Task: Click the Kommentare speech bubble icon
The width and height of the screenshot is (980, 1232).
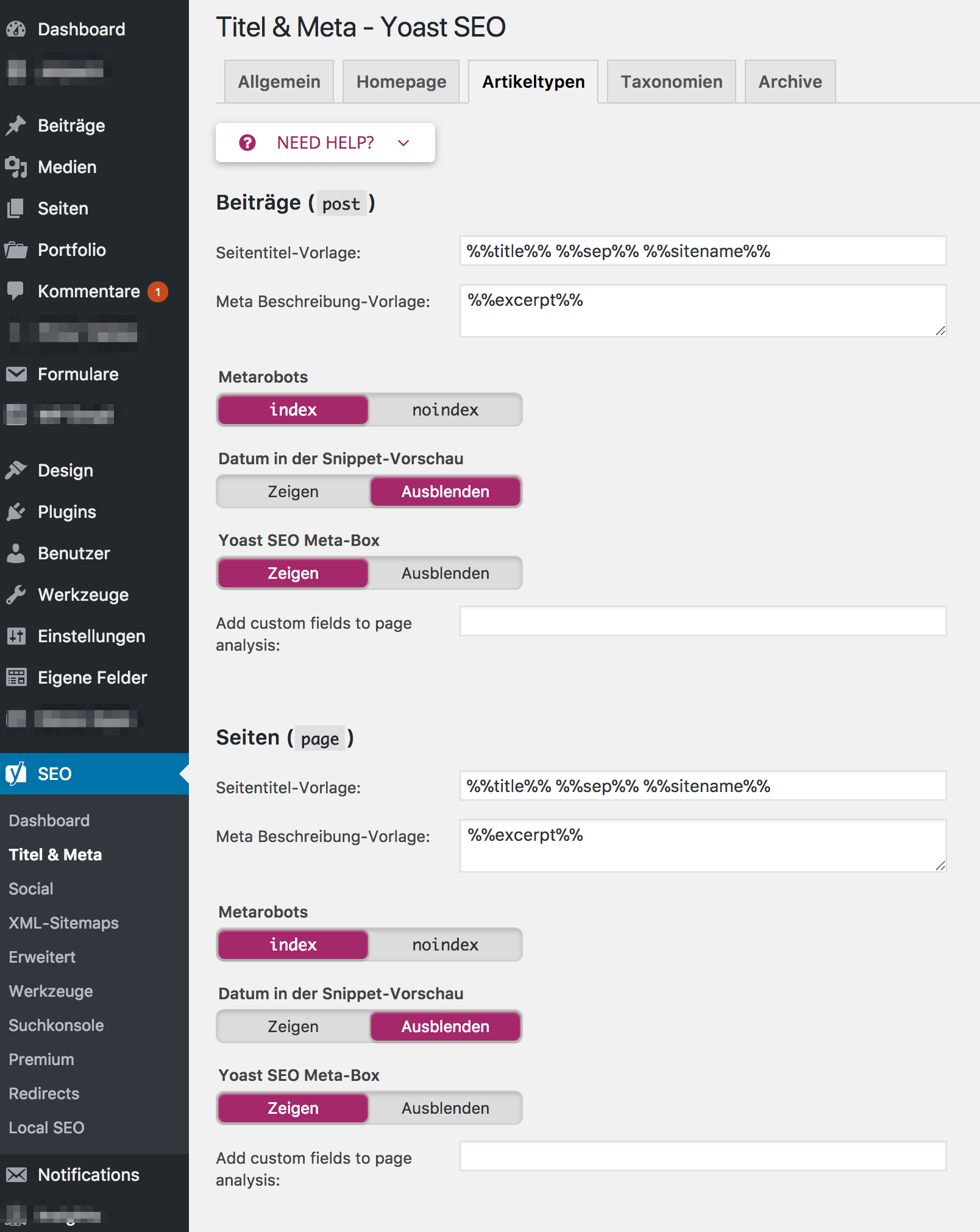Action: tap(16, 291)
